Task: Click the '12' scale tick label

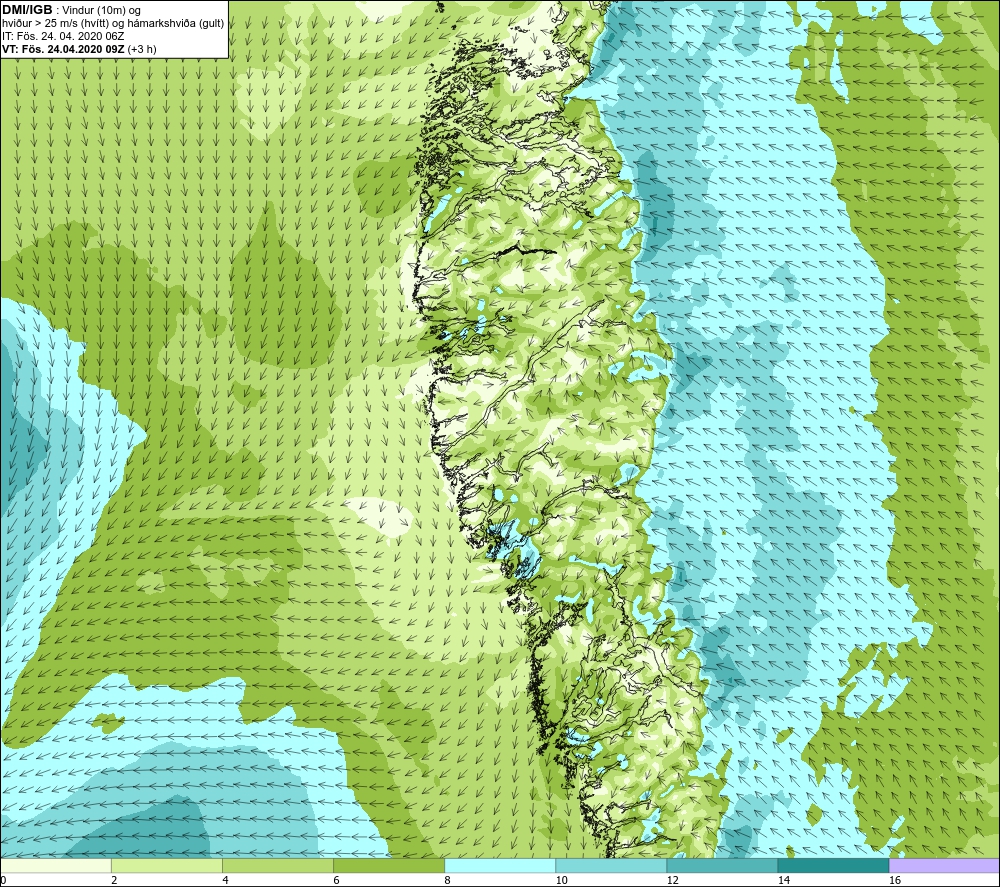Action: [673, 880]
